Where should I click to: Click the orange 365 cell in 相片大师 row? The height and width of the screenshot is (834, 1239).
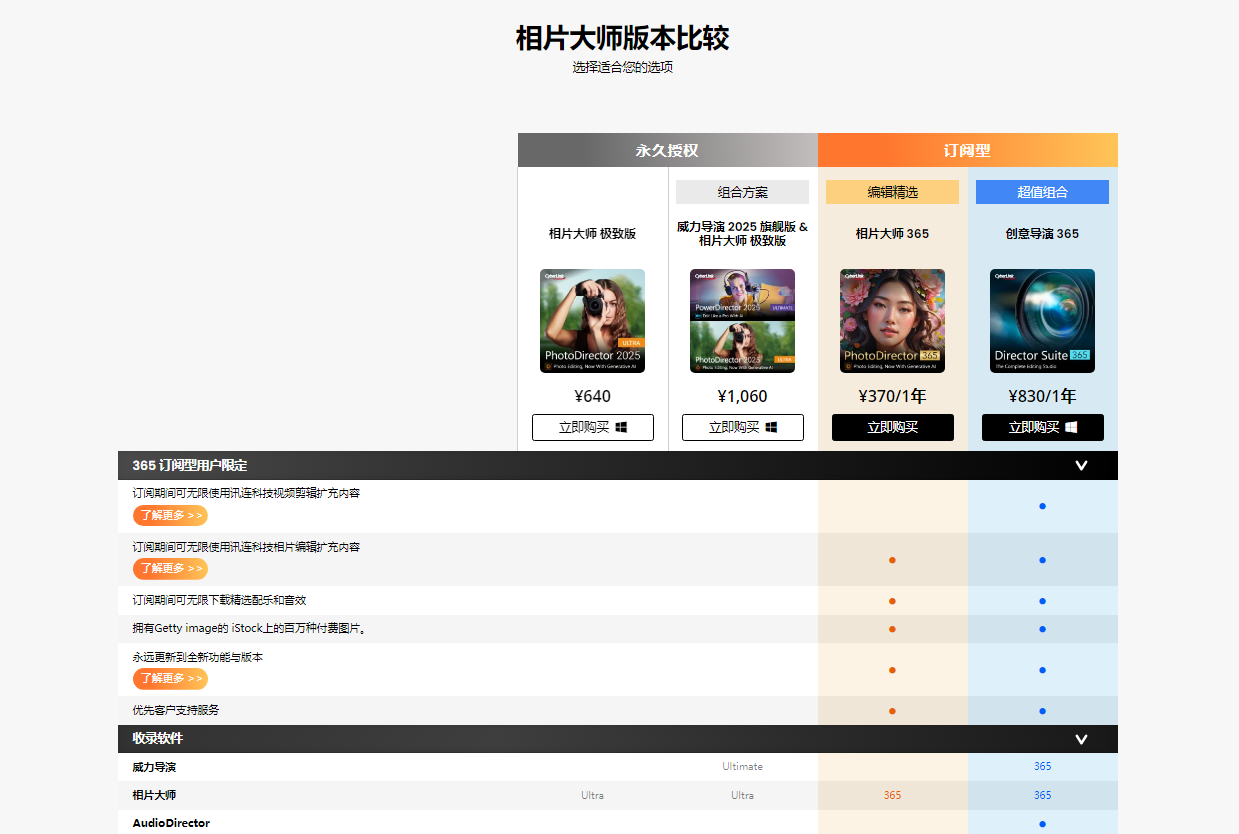coord(893,795)
